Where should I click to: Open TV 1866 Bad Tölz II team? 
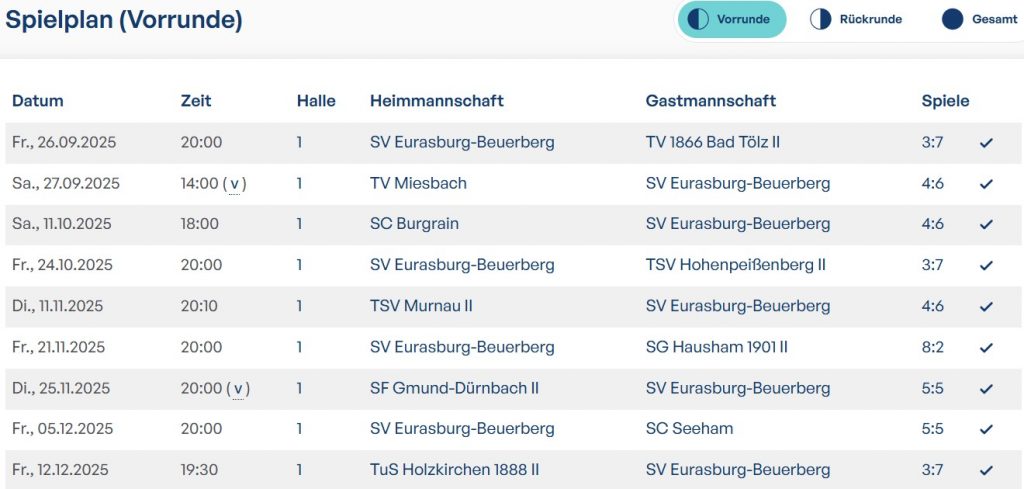tap(712, 142)
